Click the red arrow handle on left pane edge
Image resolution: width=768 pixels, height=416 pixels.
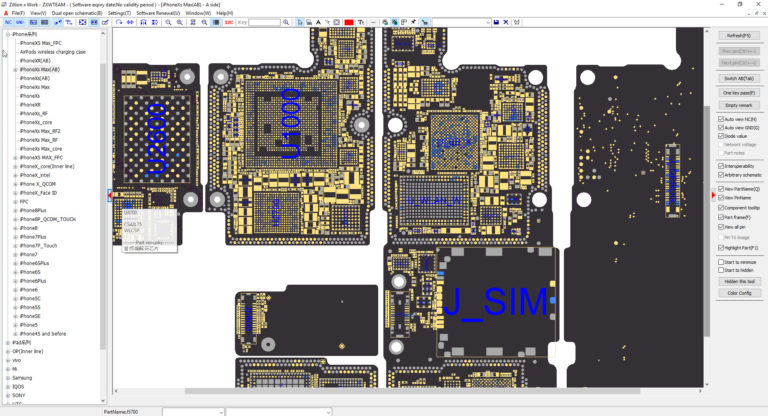[109, 196]
